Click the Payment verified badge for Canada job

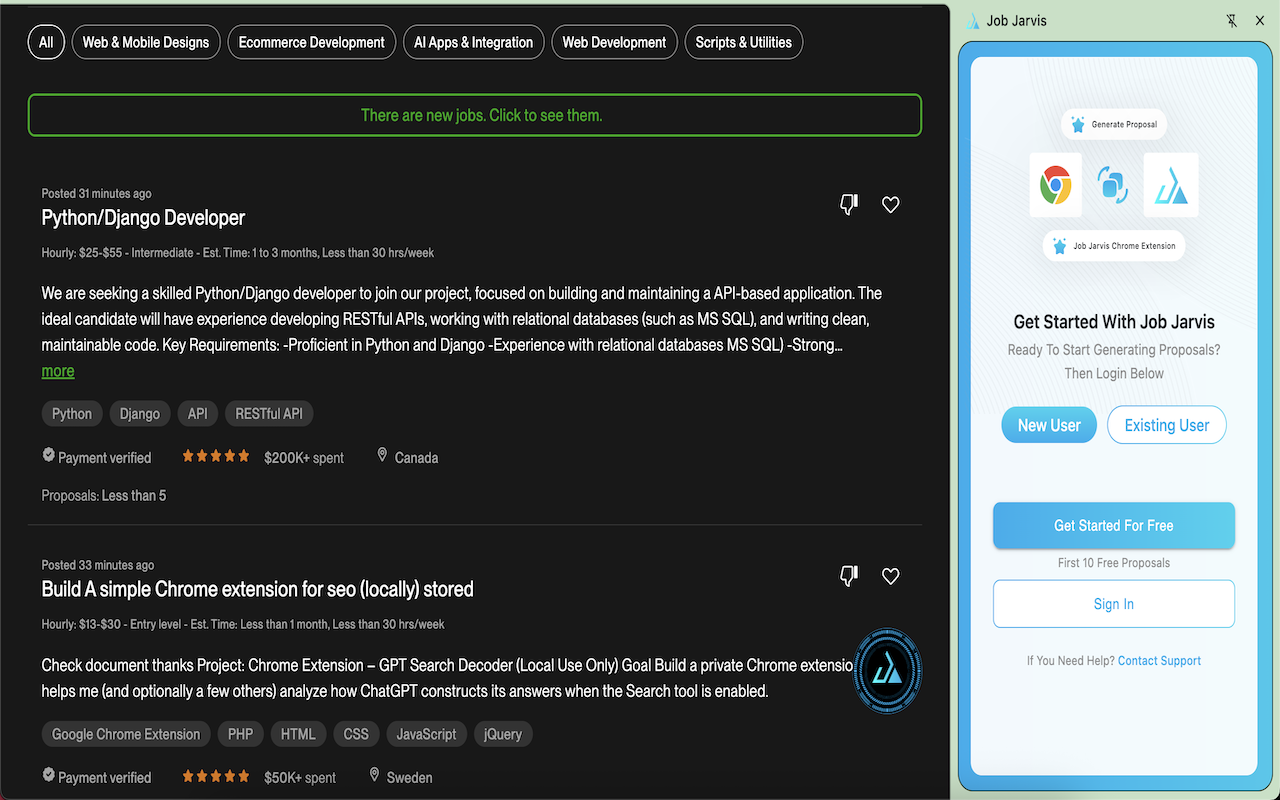[97, 457]
